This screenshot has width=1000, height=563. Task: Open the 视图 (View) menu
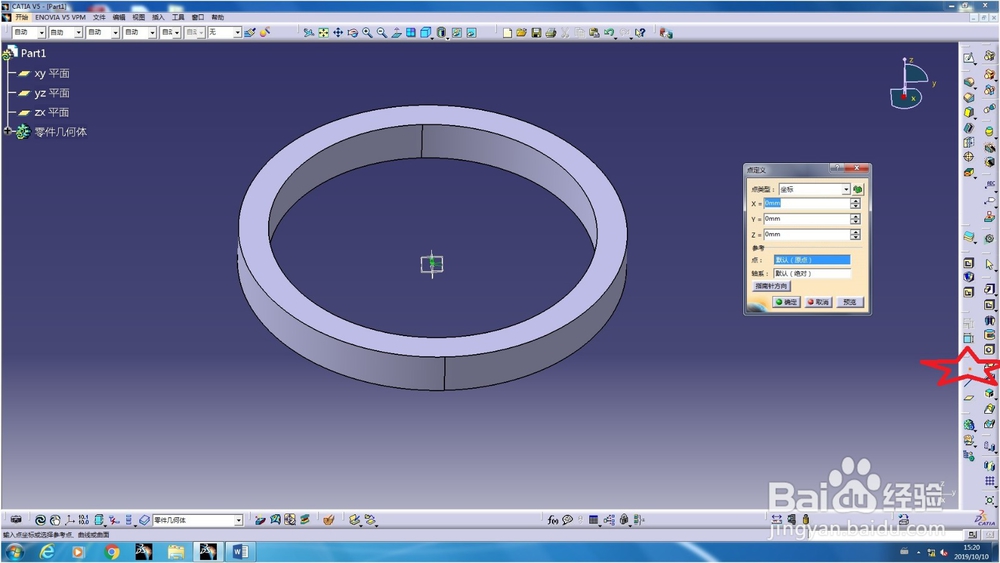138,17
